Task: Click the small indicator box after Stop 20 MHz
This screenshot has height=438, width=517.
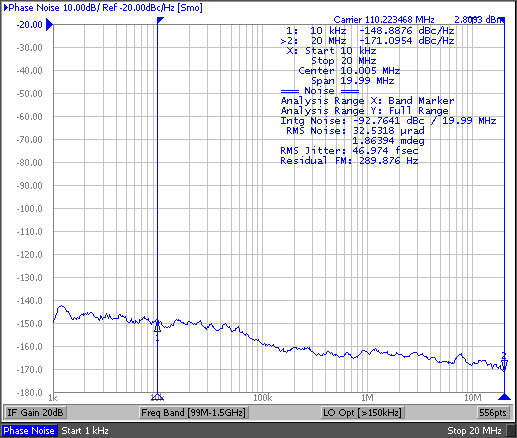Action: 511,431
